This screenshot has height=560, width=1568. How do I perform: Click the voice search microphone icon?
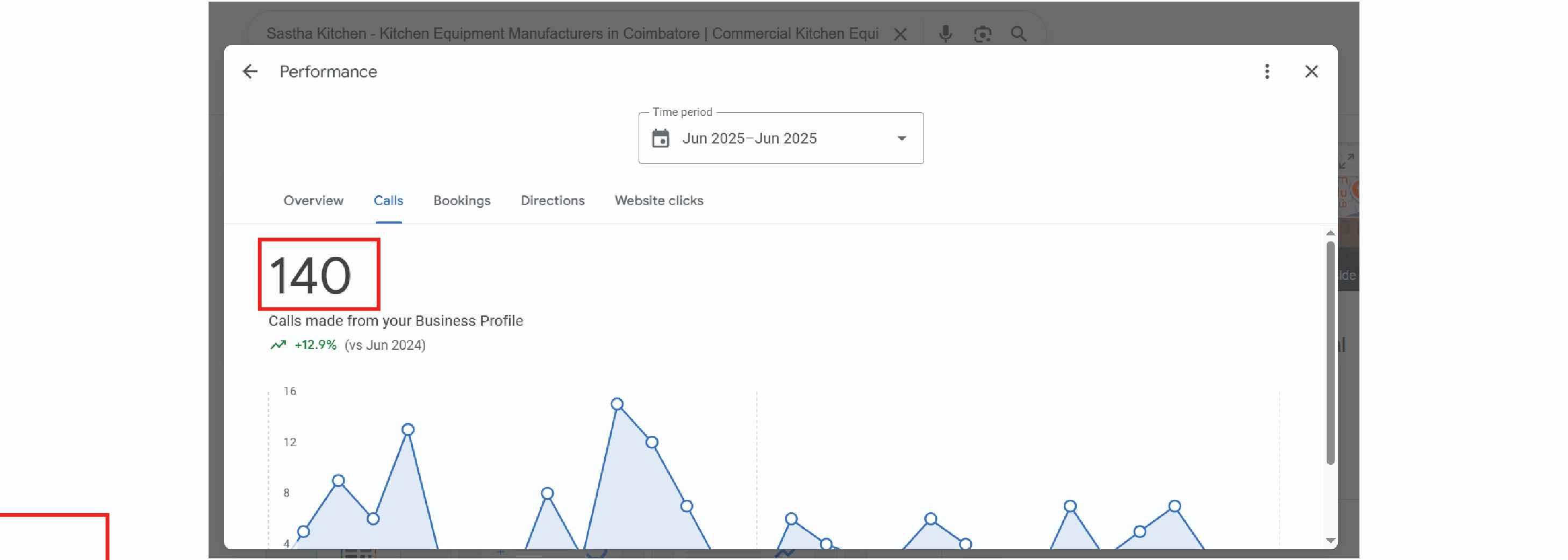(944, 34)
